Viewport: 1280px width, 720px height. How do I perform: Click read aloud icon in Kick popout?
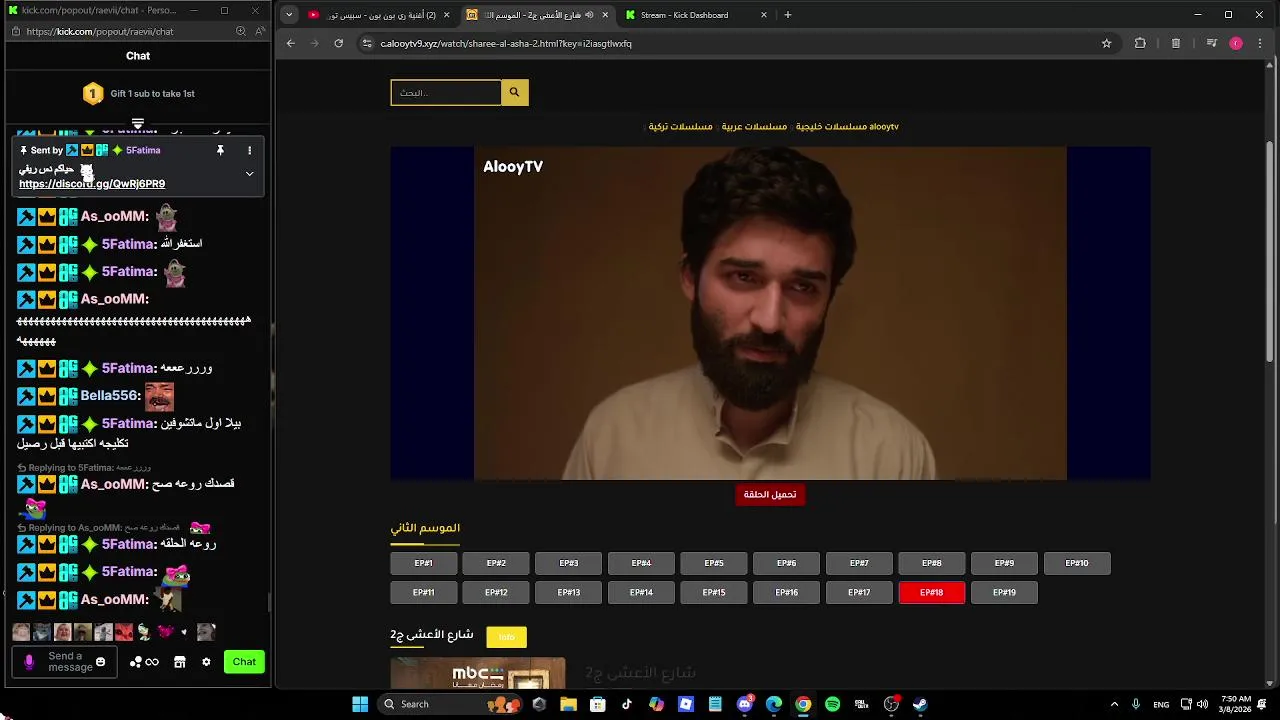[x=260, y=31]
